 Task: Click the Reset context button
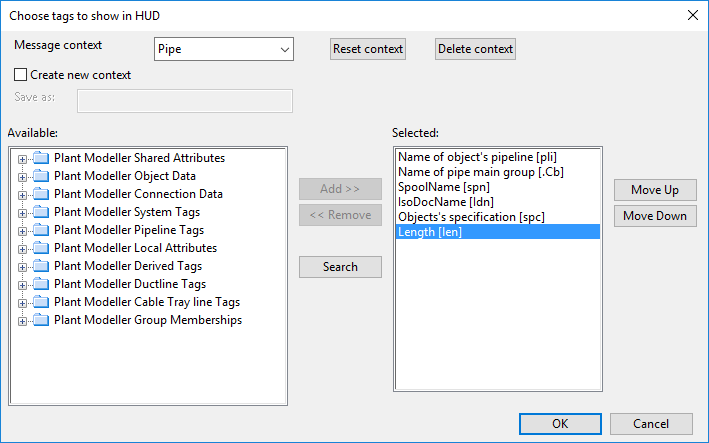[x=368, y=49]
